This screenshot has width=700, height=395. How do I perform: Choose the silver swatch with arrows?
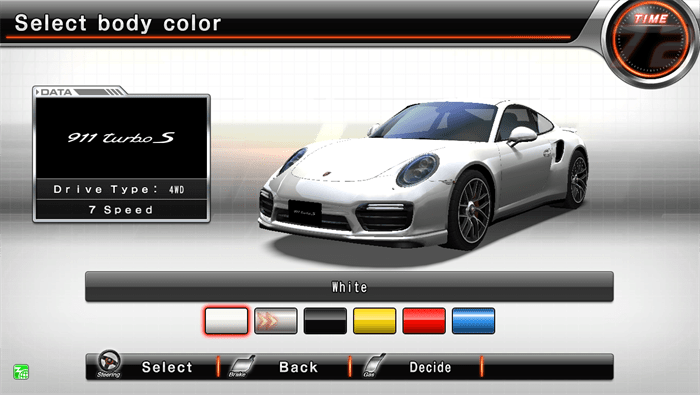pos(276,321)
